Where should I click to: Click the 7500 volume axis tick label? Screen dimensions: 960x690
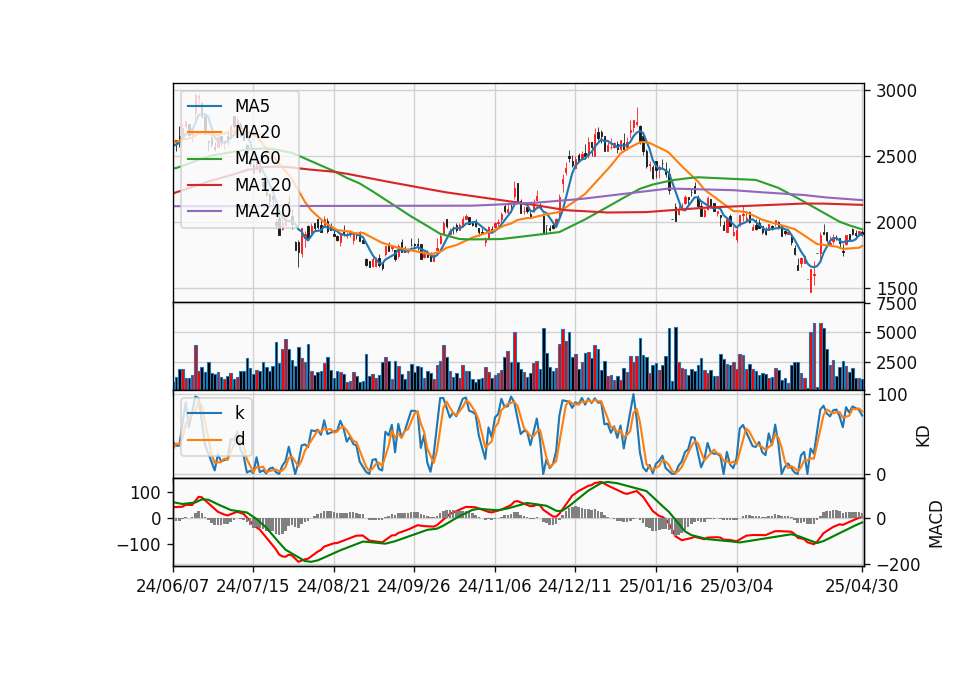(896, 304)
